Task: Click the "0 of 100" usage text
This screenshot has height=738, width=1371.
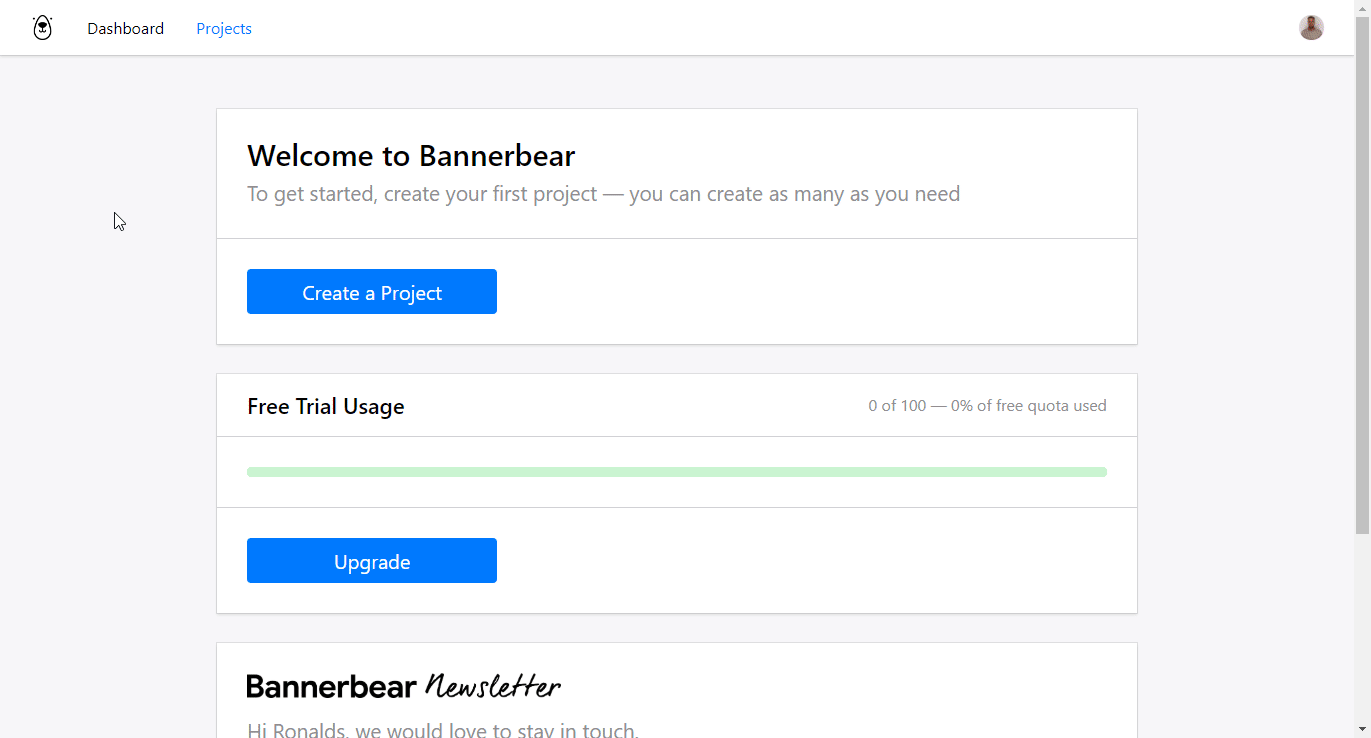Action: click(x=897, y=405)
